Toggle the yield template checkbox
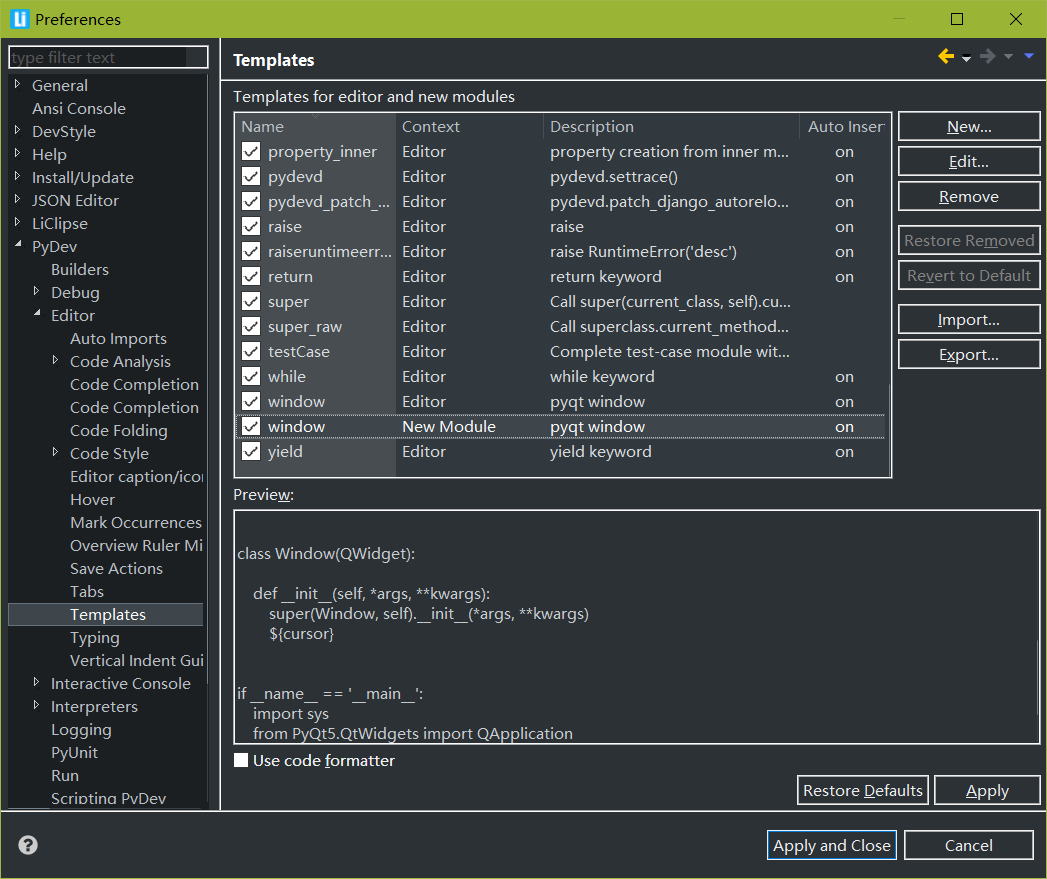This screenshot has width=1047, height=879. (251, 452)
